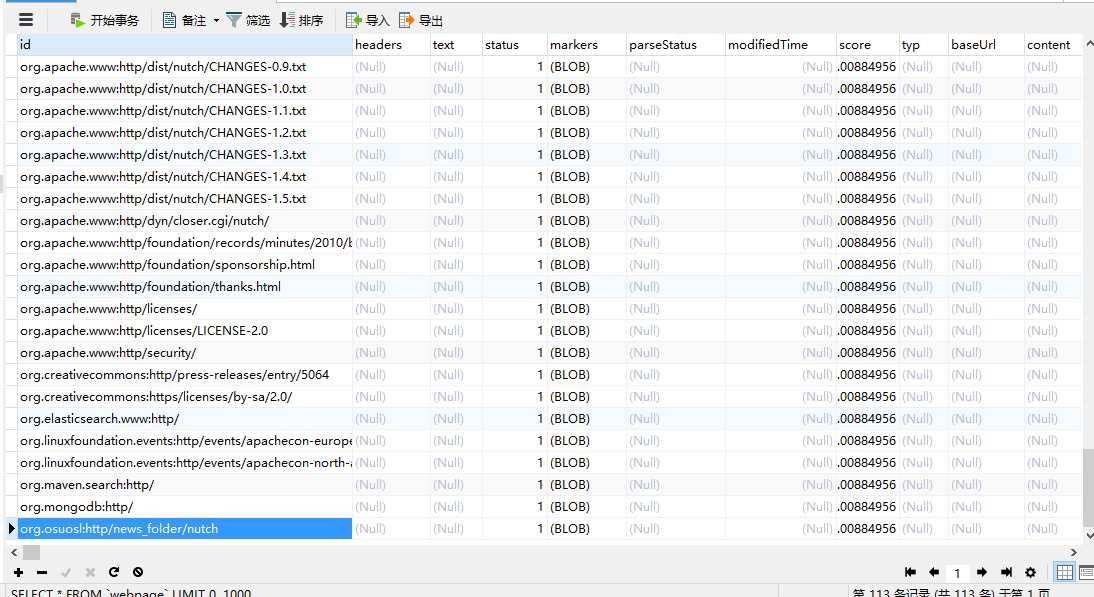The image size is (1094, 597).
Task: Select the CHANGES-1.3.txt row id
Action: click(x=185, y=155)
